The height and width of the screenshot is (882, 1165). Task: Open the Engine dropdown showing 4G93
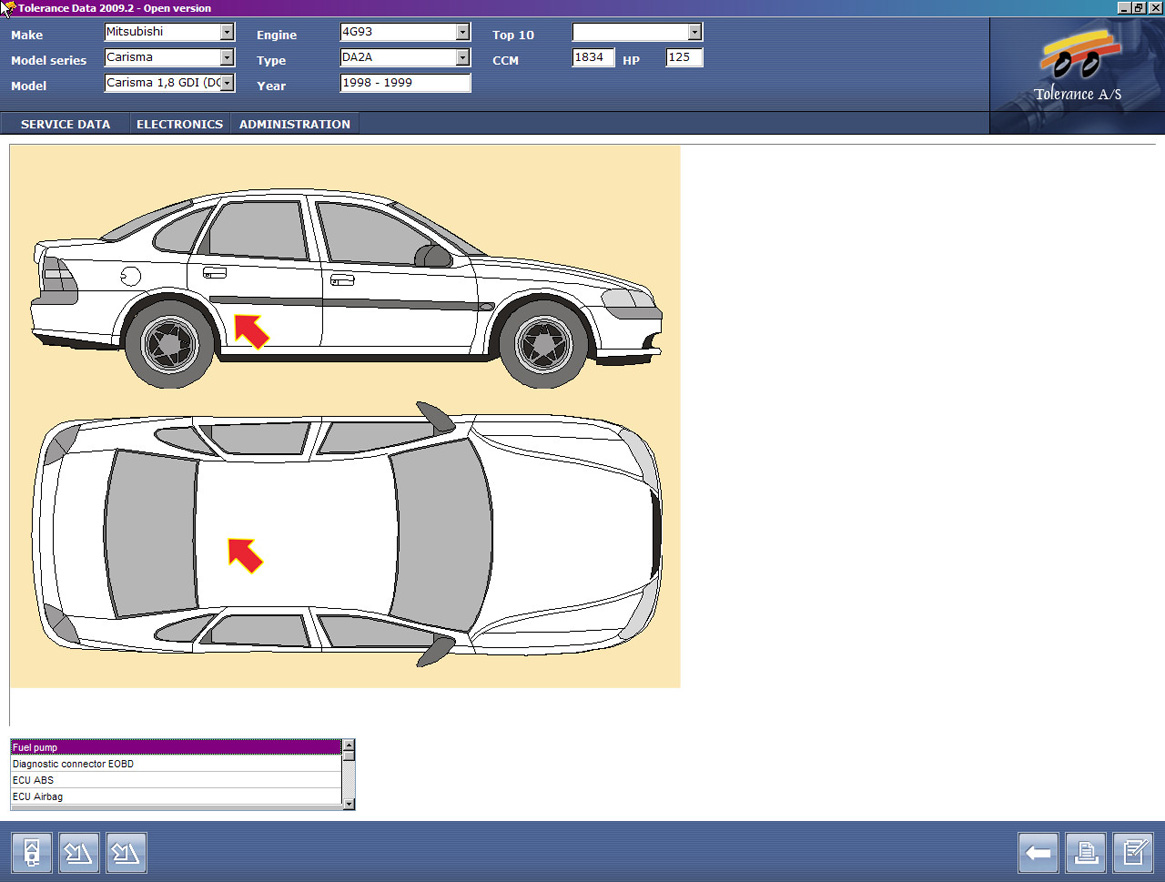click(462, 32)
